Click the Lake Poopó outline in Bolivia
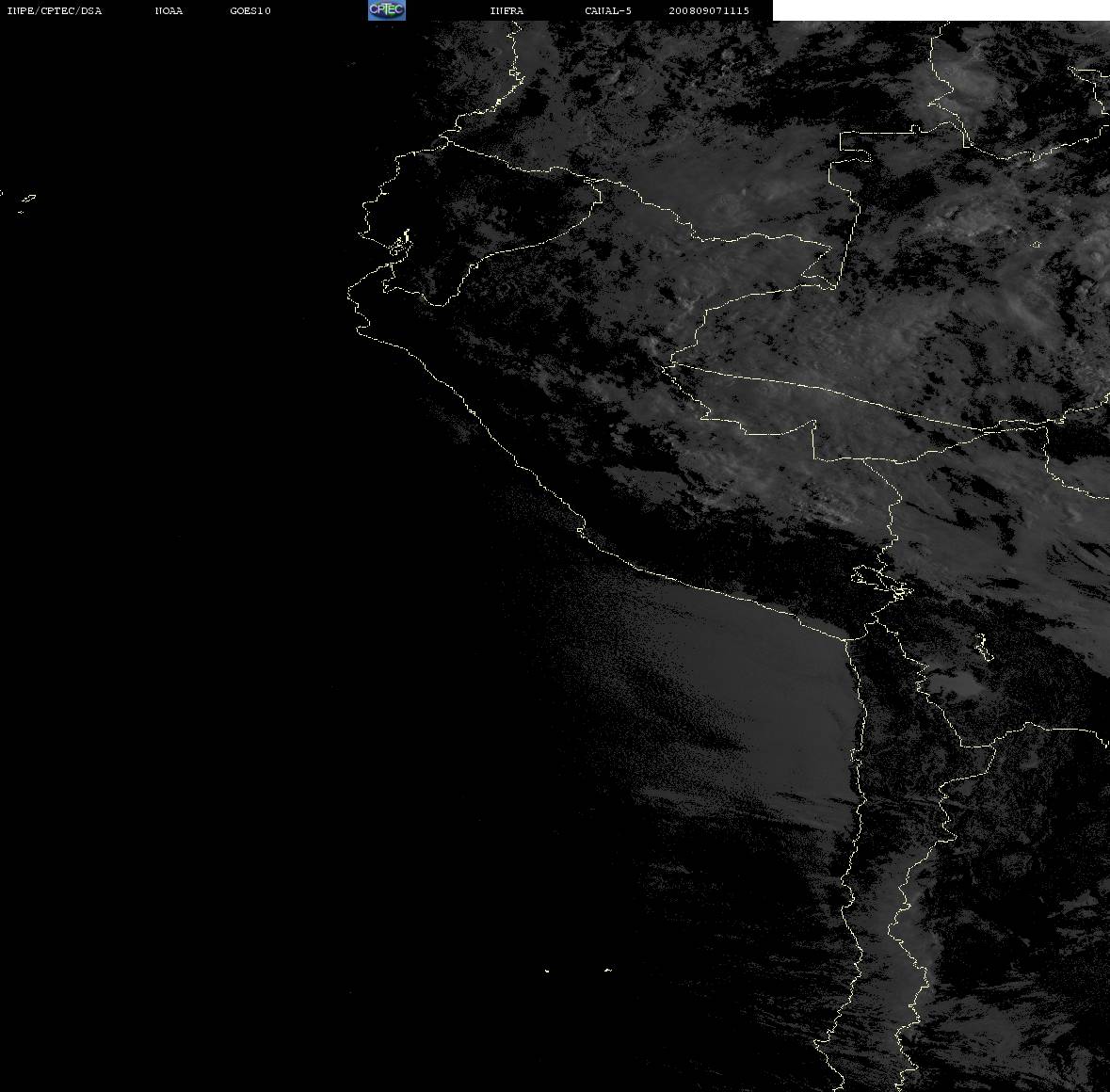Viewport: 1110px width, 1092px height. (982, 647)
